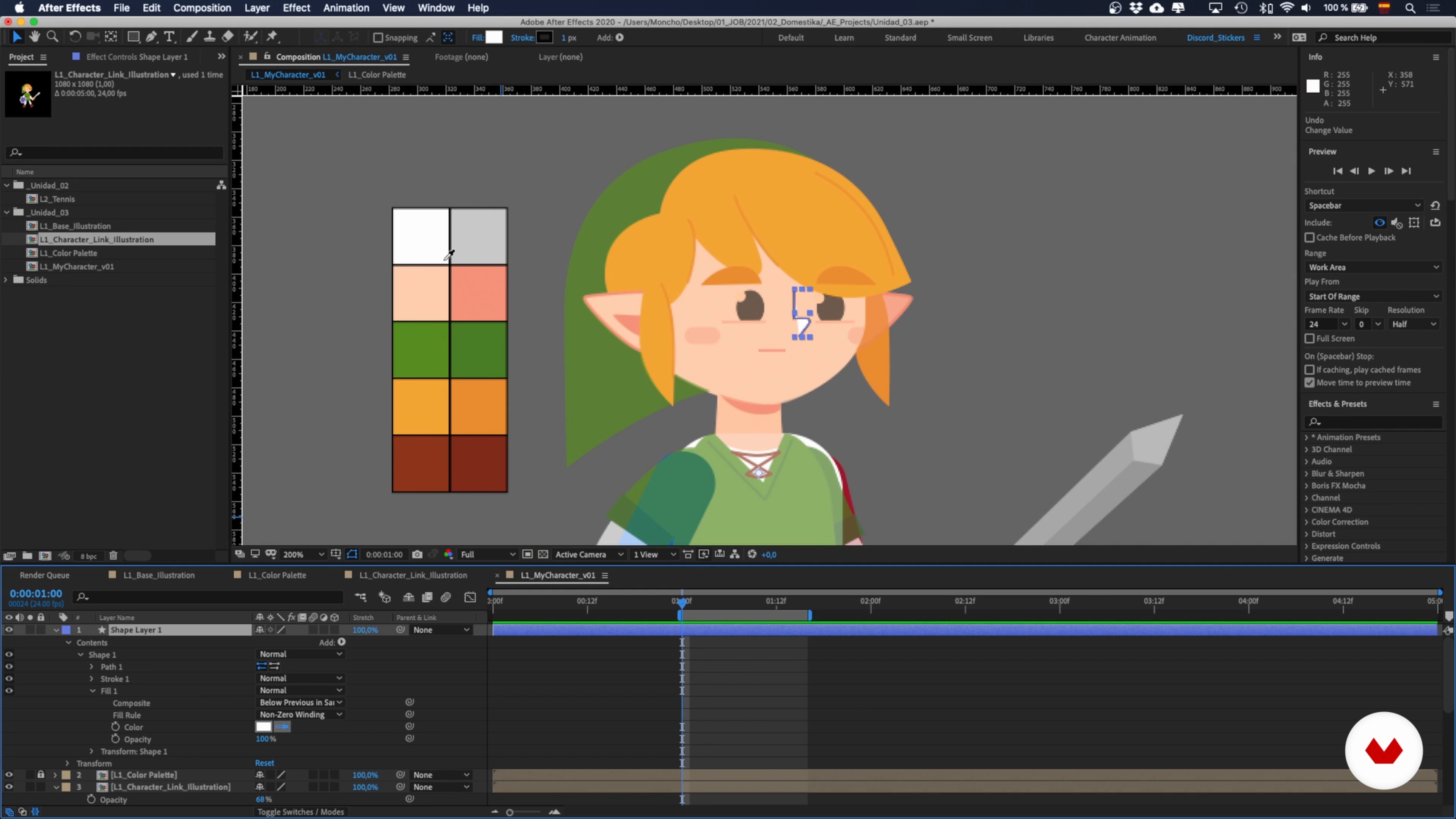Image resolution: width=1456 pixels, height=819 pixels.
Task: Open the preview Resolution Half dropdown
Action: [x=1414, y=325]
